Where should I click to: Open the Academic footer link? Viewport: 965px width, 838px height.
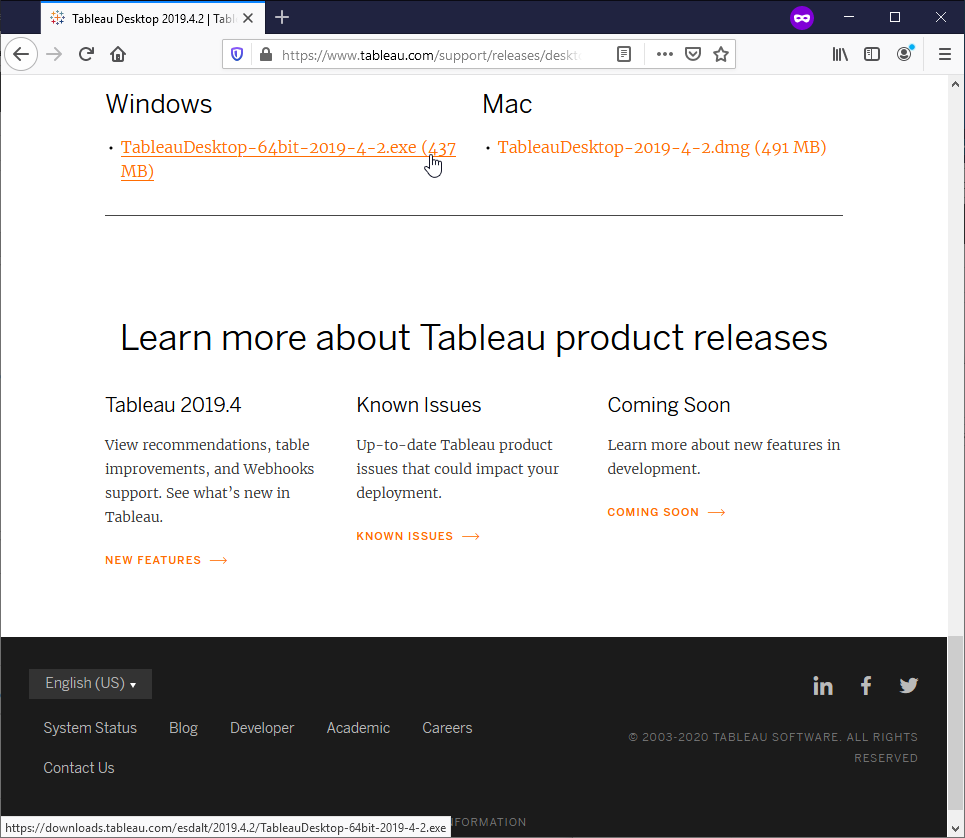pyautogui.click(x=358, y=728)
